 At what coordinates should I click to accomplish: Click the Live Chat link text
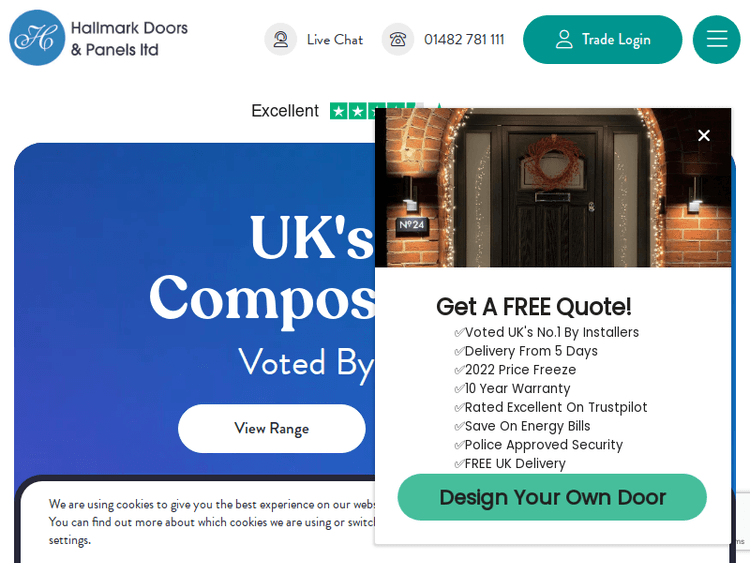[335, 40]
